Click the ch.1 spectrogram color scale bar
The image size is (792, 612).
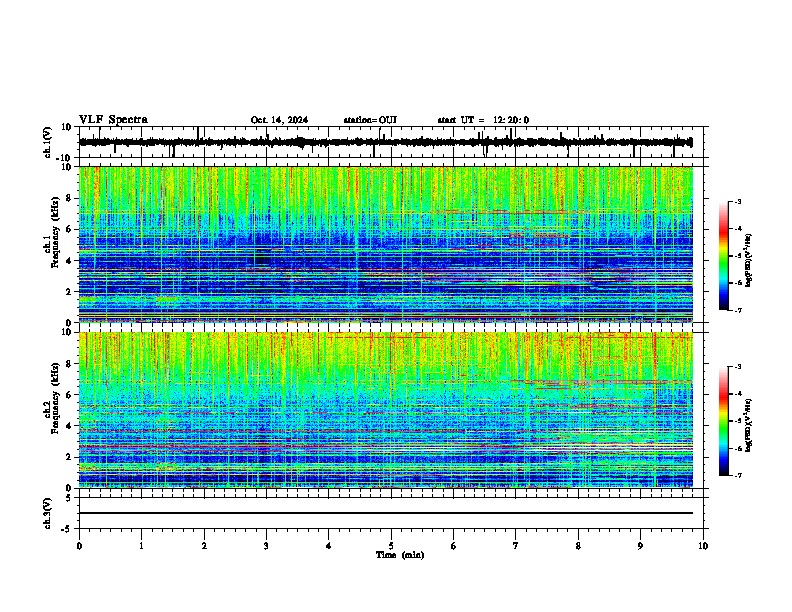pos(724,255)
